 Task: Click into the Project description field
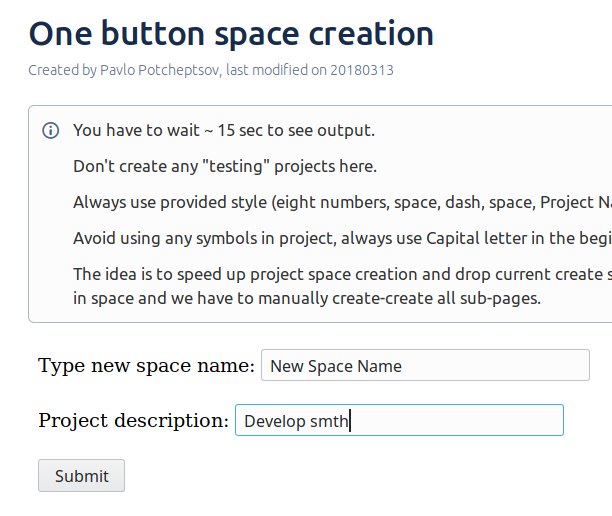tap(399, 420)
